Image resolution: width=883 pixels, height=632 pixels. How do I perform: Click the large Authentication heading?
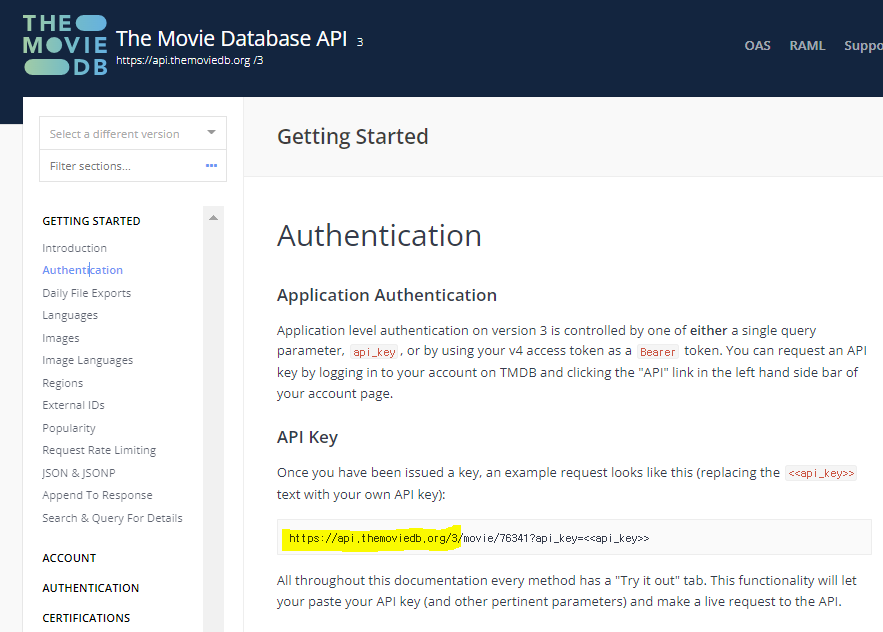[380, 235]
